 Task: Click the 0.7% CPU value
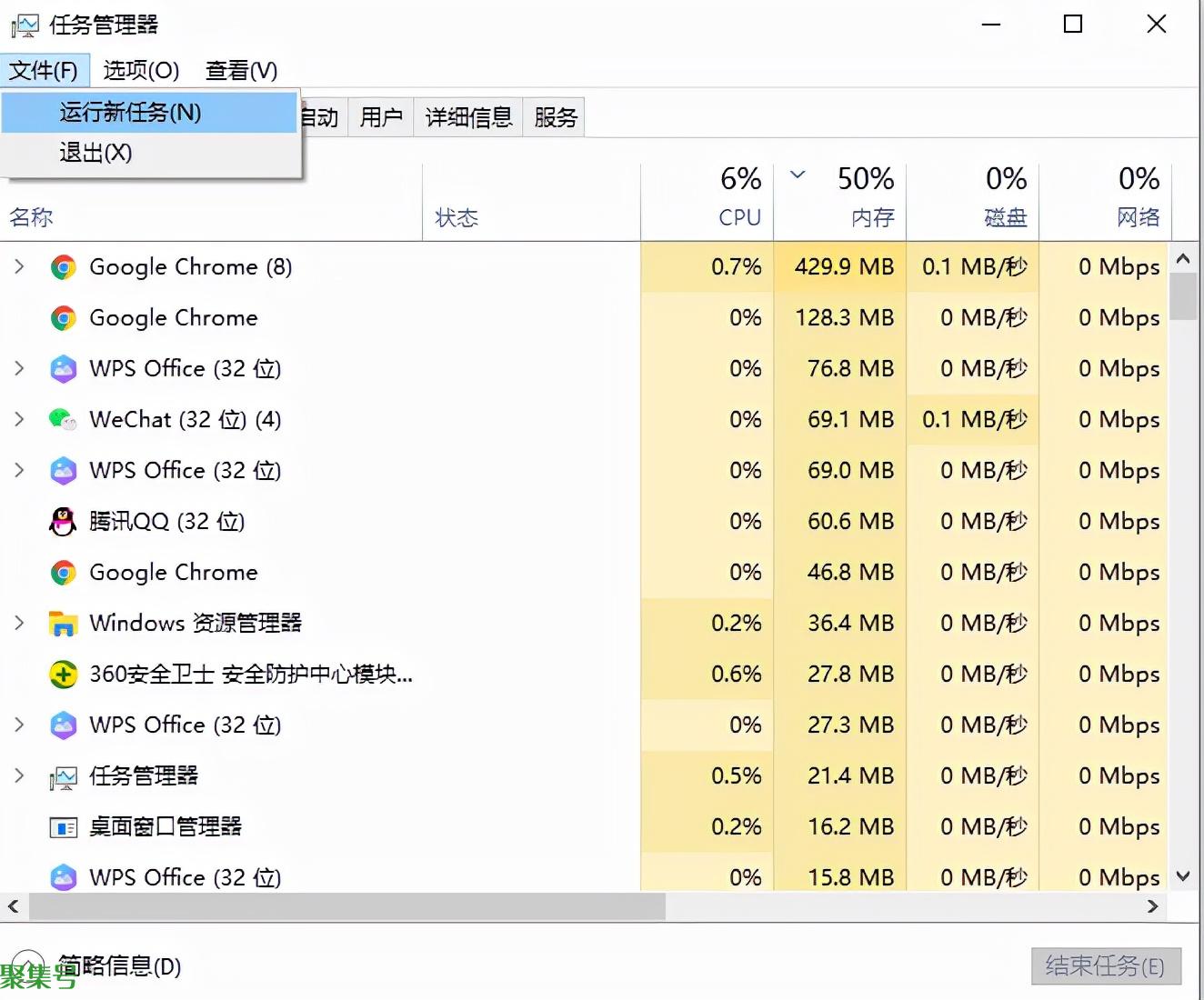(x=737, y=267)
